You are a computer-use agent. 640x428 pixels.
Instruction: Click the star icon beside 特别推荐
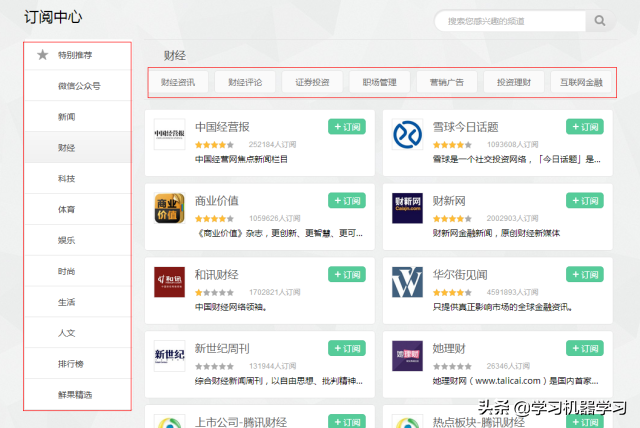point(42,55)
